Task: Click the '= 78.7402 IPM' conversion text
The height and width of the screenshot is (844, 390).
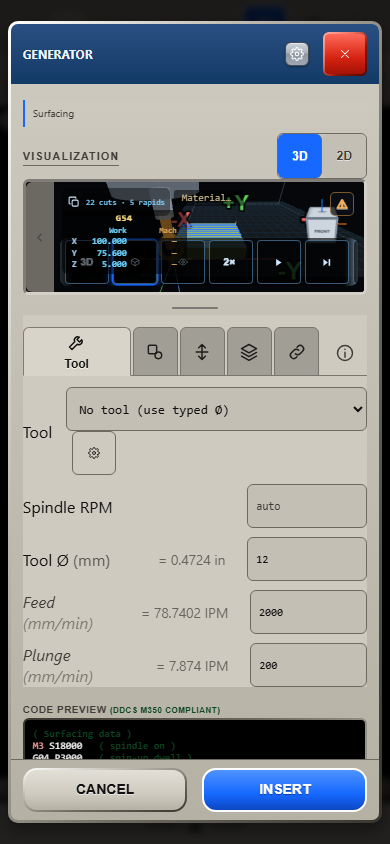Action: point(185,613)
